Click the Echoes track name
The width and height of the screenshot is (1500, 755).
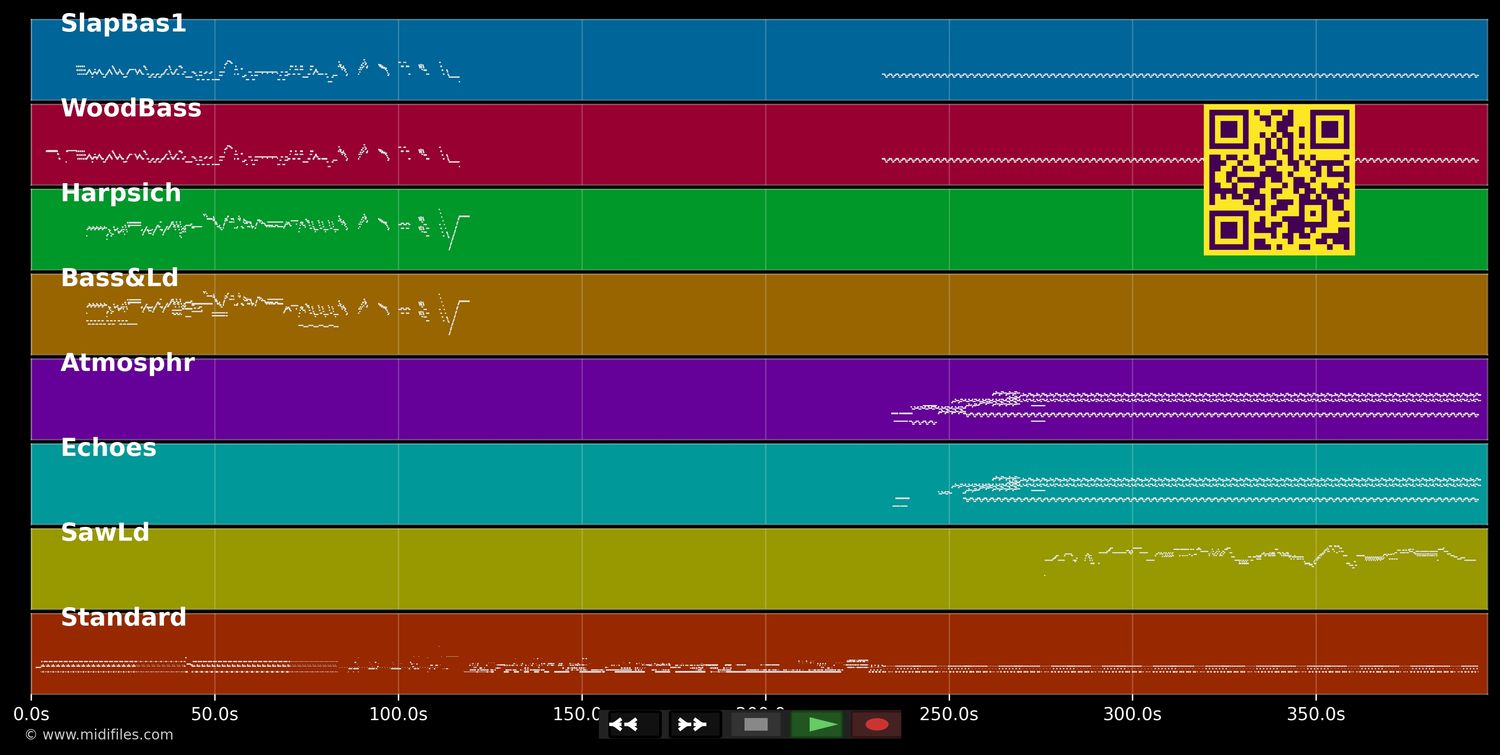[x=108, y=448]
